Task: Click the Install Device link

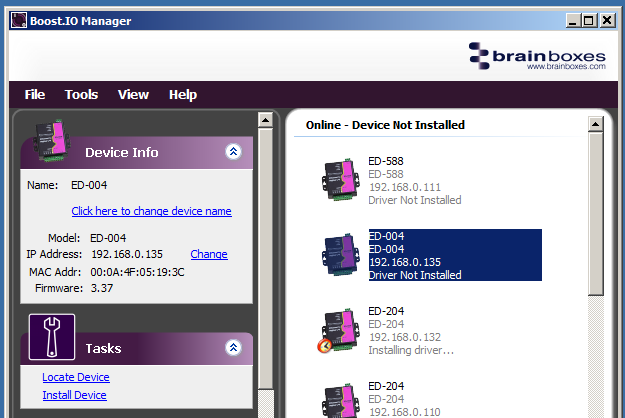Action: pyautogui.click(x=74, y=395)
